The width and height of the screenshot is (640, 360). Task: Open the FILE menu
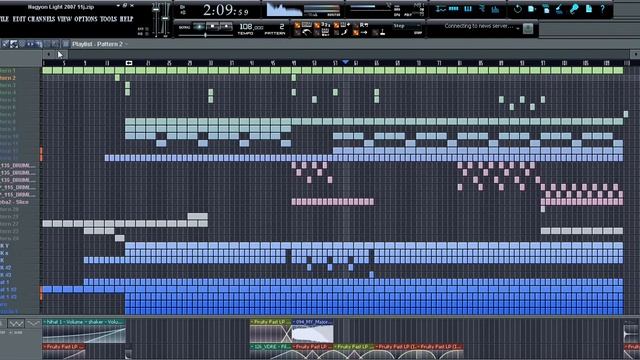pos(4,19)
